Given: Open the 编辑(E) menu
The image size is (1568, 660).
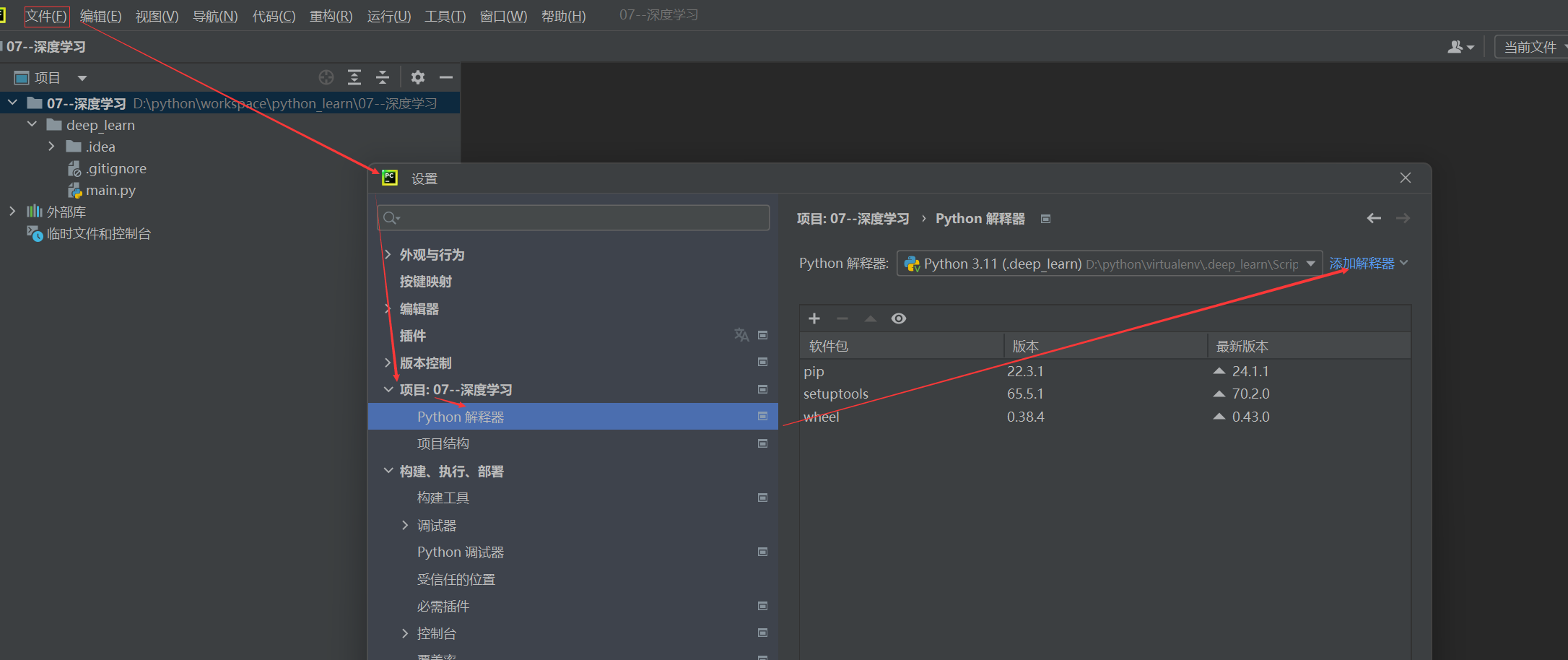Looking at the screenshot, I should coord(101,16).
